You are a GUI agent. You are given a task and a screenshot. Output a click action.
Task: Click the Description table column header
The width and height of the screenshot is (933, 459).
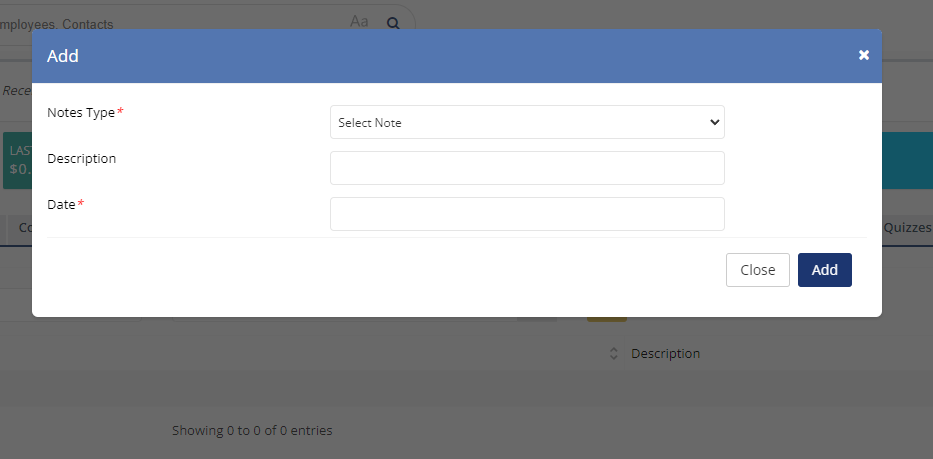pyautogui.click(x=665, y=354)
